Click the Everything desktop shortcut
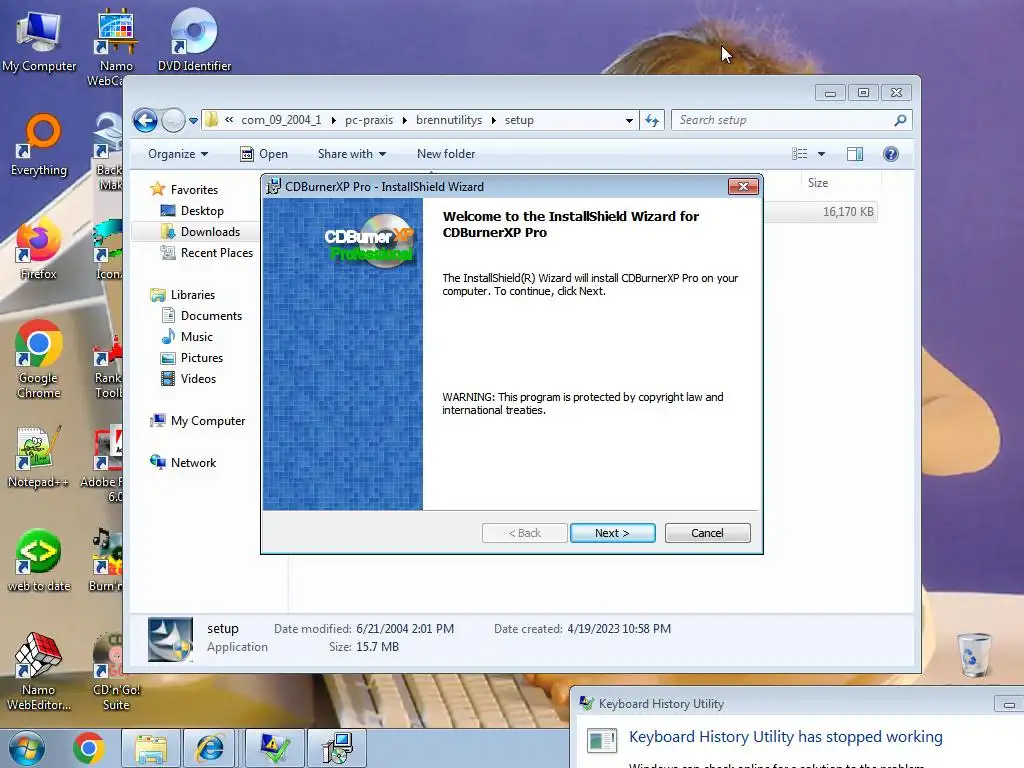 [x=39, y=146]
